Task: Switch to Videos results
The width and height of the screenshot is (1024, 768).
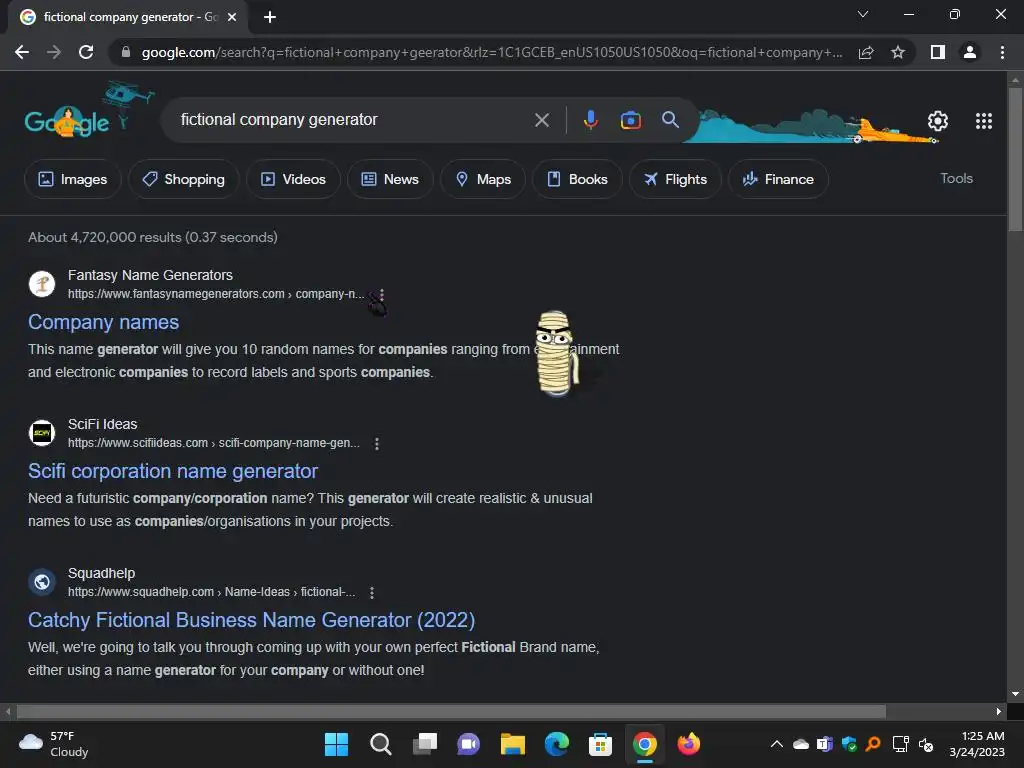Action: point(293,179)
